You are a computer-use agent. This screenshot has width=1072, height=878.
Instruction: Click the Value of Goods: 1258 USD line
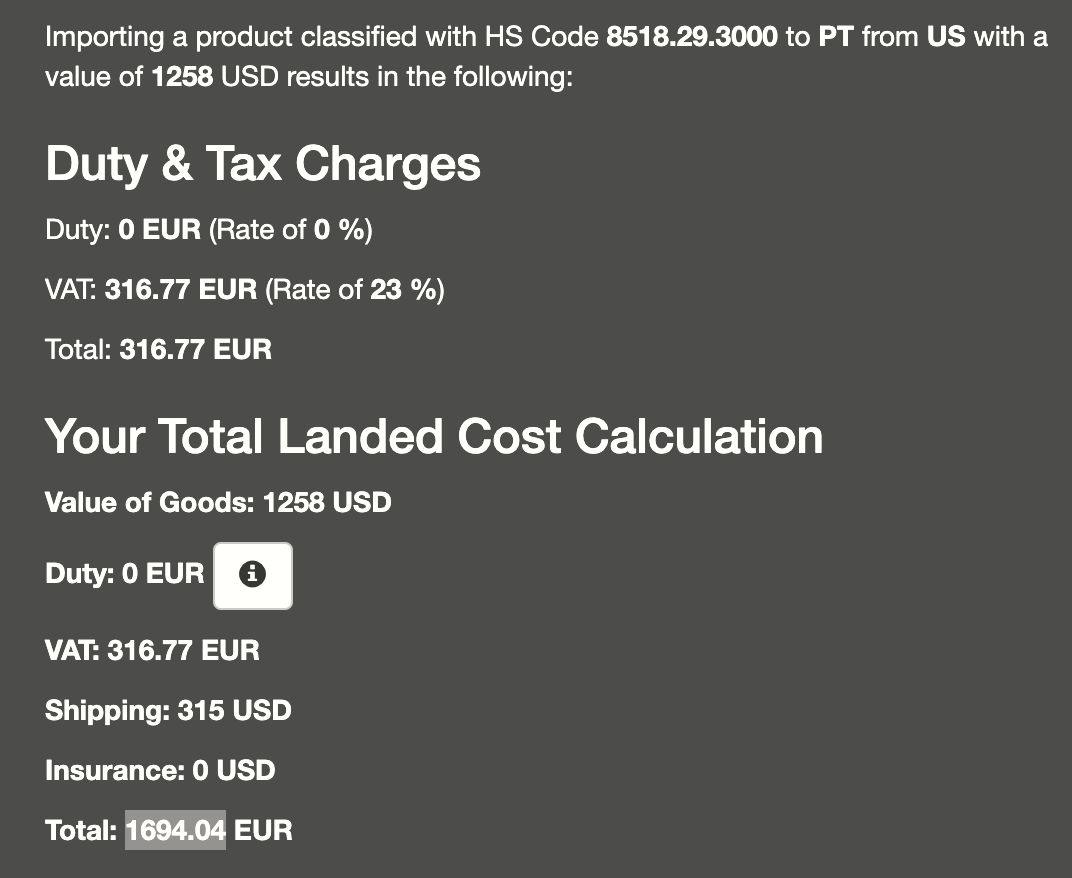218,503
